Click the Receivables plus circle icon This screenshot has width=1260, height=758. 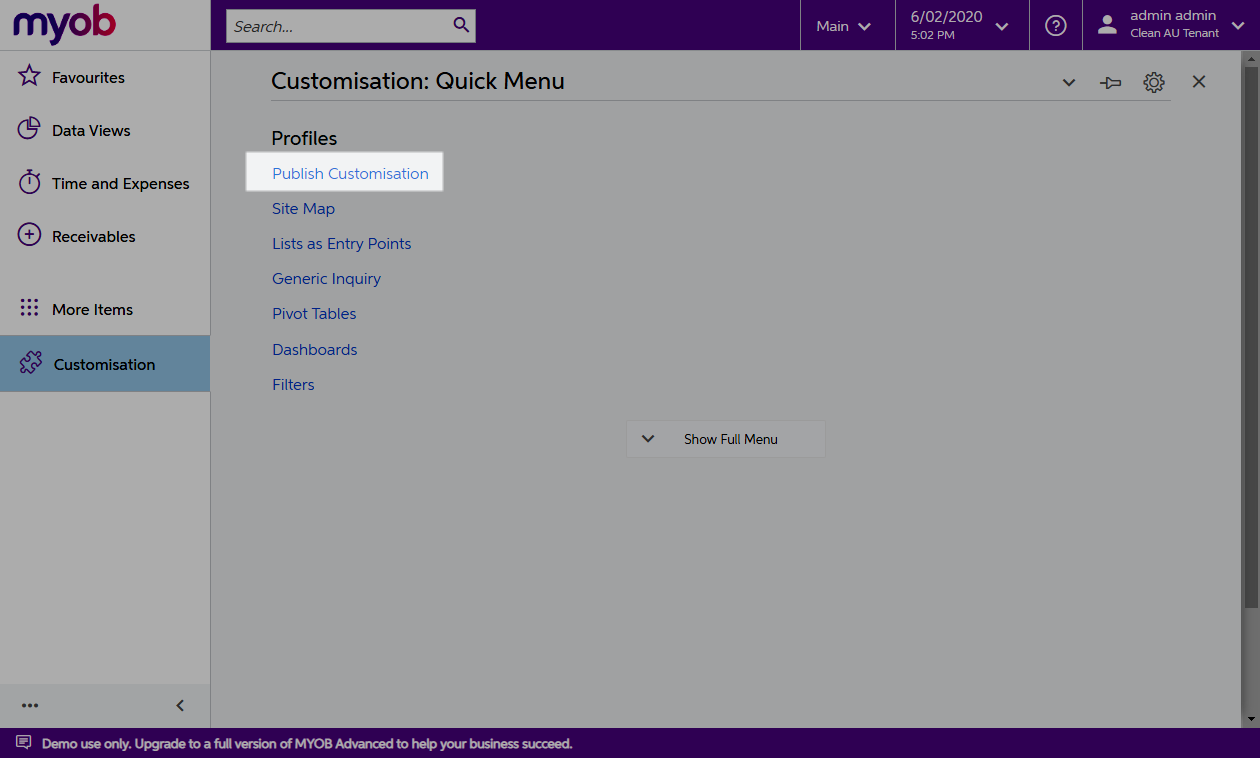[x=30, y=235]
